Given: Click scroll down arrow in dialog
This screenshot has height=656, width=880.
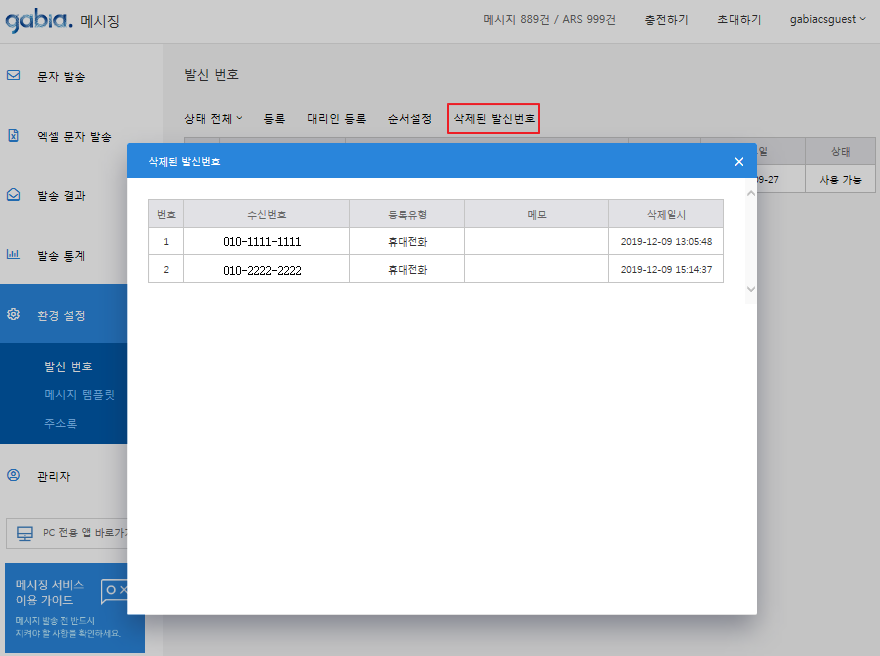Looking at the screenshot, I should coord(751,289).
